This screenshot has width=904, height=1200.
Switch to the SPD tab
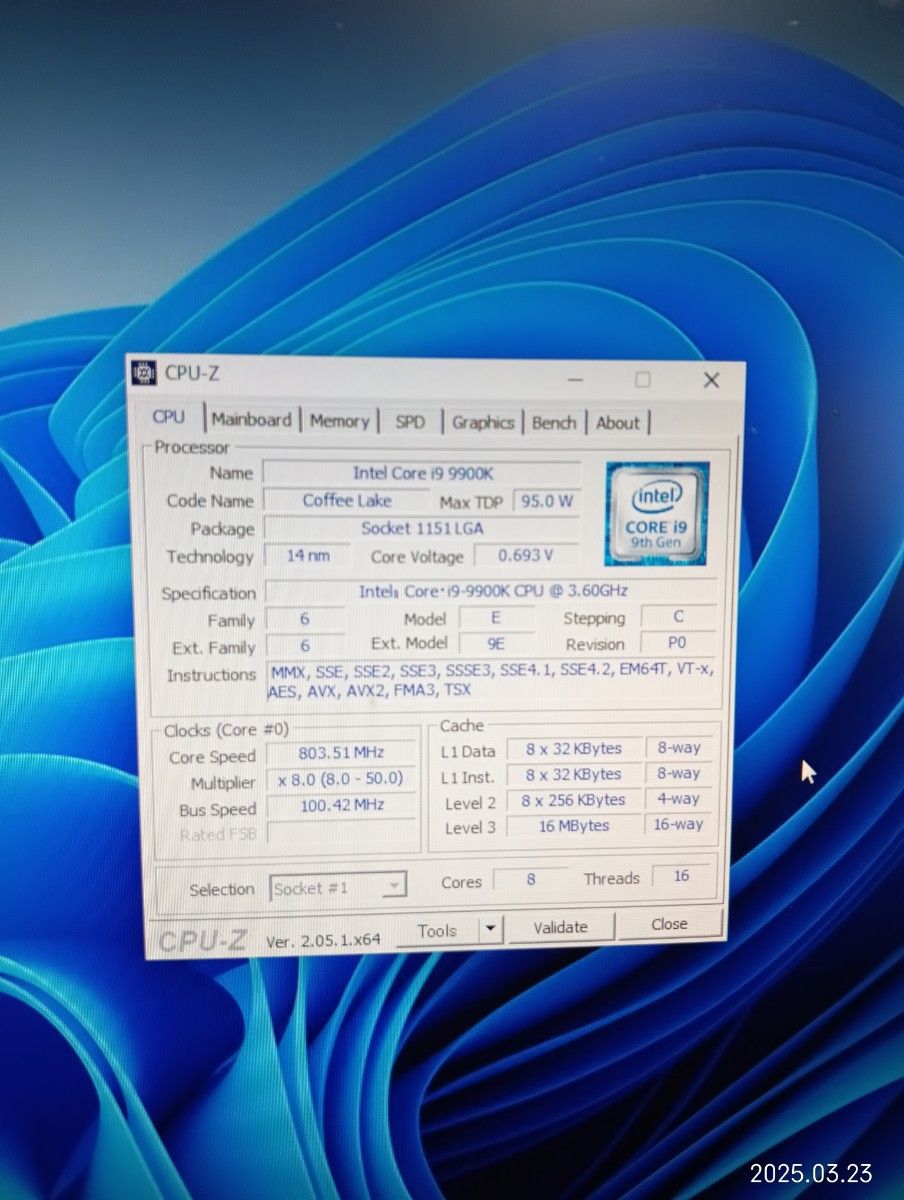(x=410, y=422)
